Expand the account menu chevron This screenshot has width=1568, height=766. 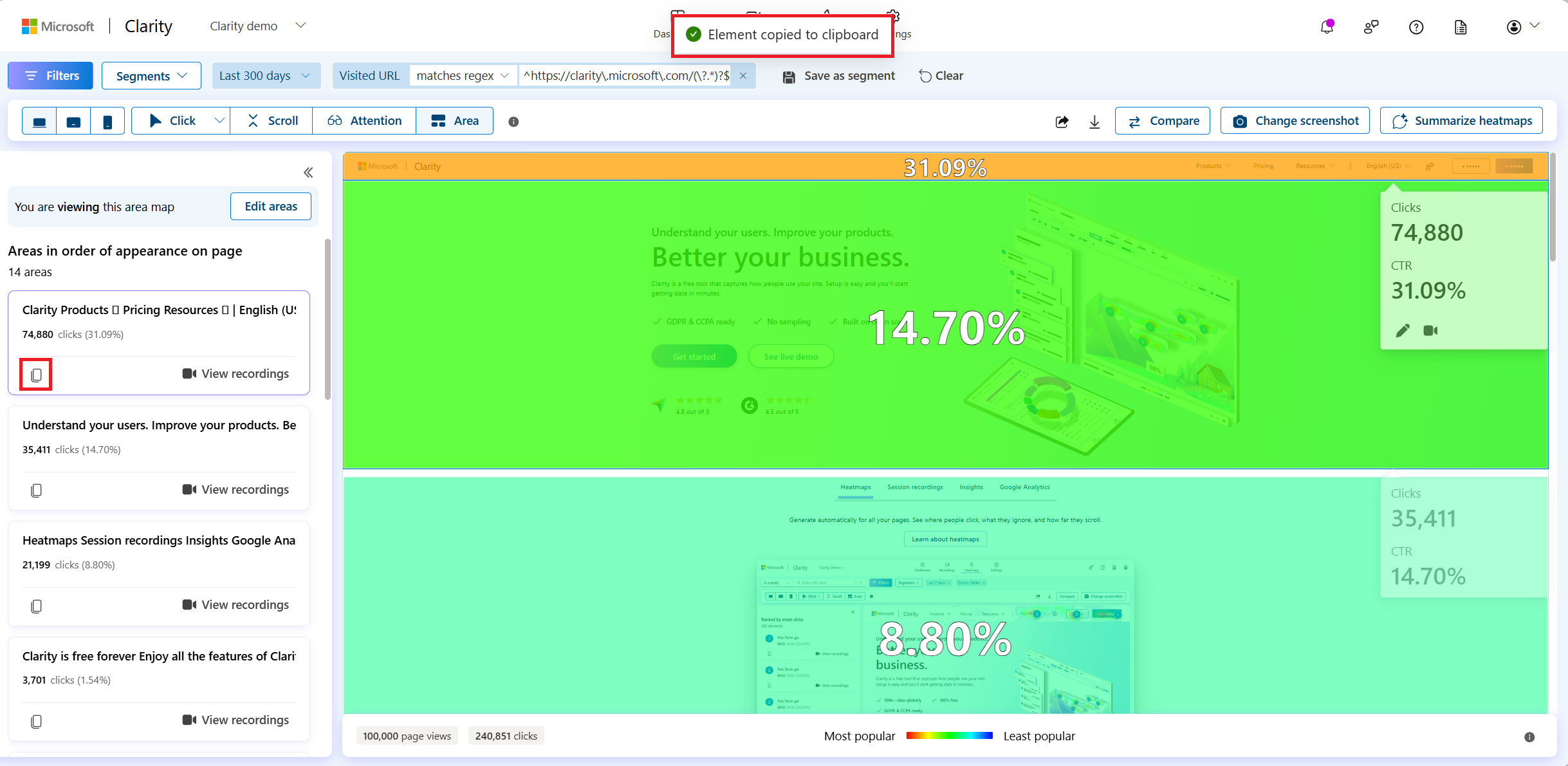pos(1535,26)
